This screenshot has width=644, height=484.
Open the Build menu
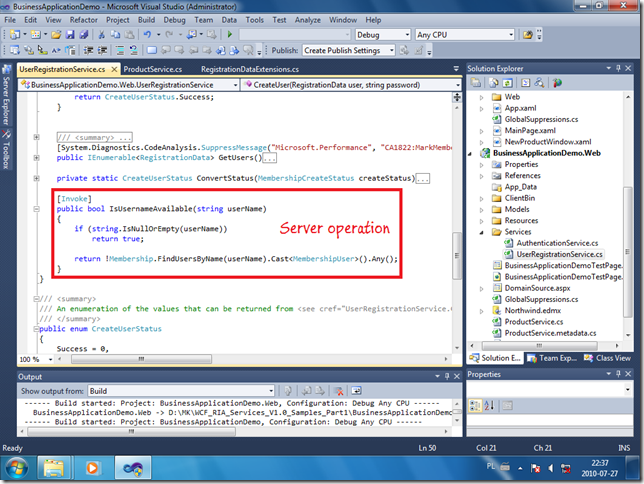146,20
